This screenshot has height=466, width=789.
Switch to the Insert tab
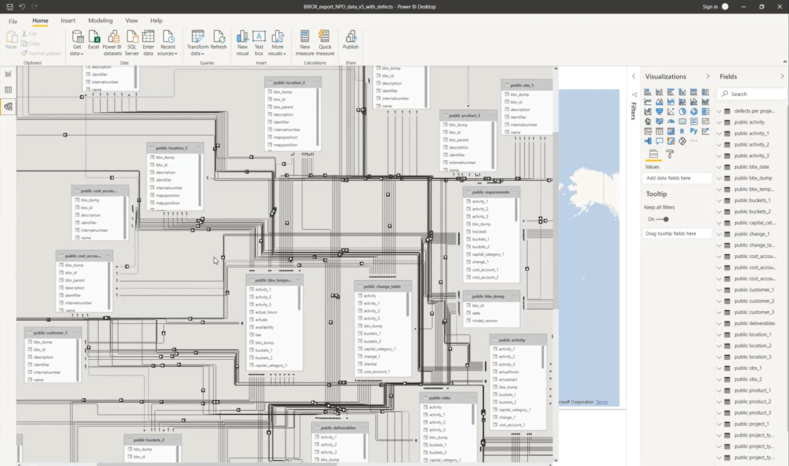point(68,21)
